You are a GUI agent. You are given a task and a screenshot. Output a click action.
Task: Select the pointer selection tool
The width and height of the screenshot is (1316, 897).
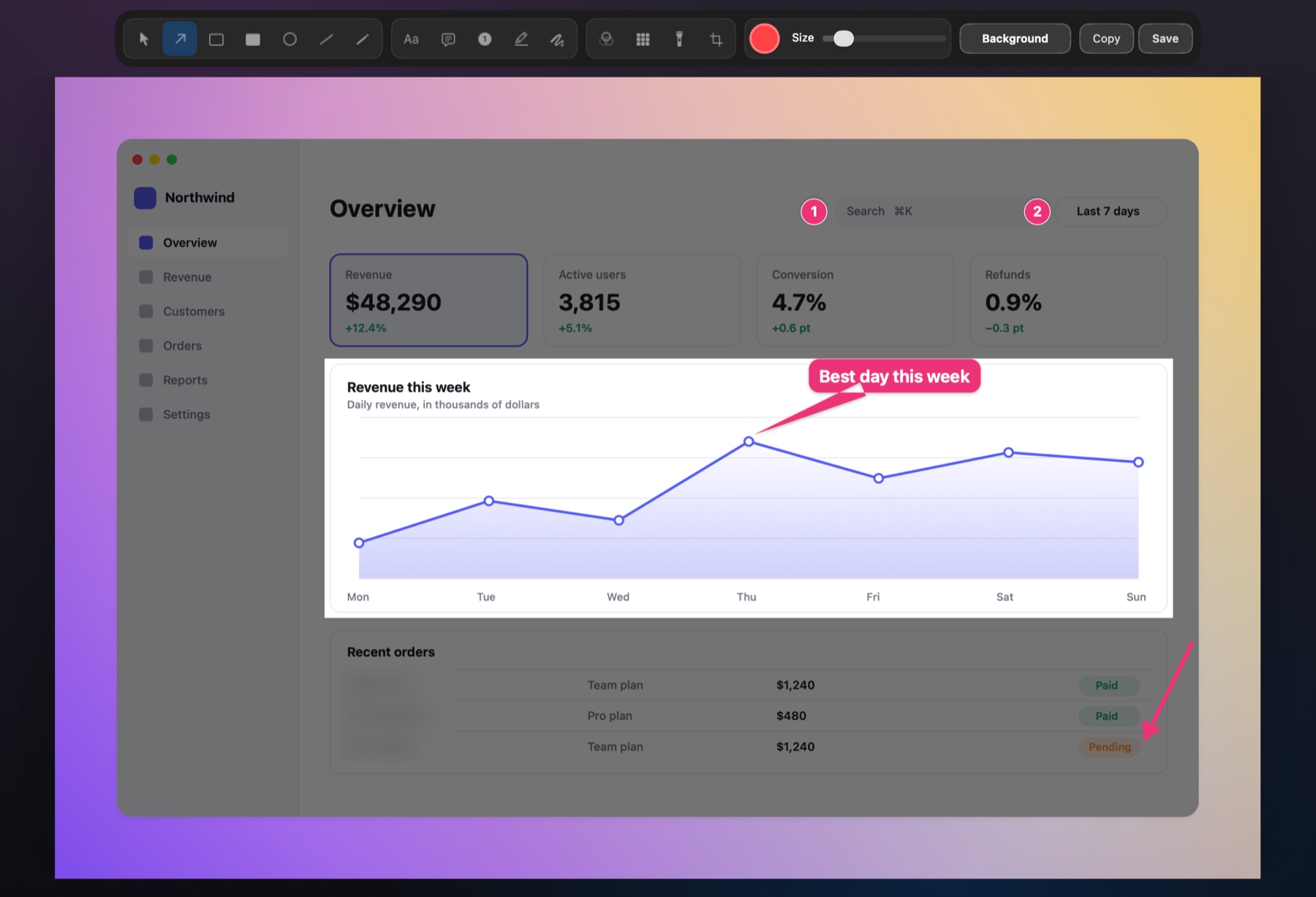(x=144, y=39)
